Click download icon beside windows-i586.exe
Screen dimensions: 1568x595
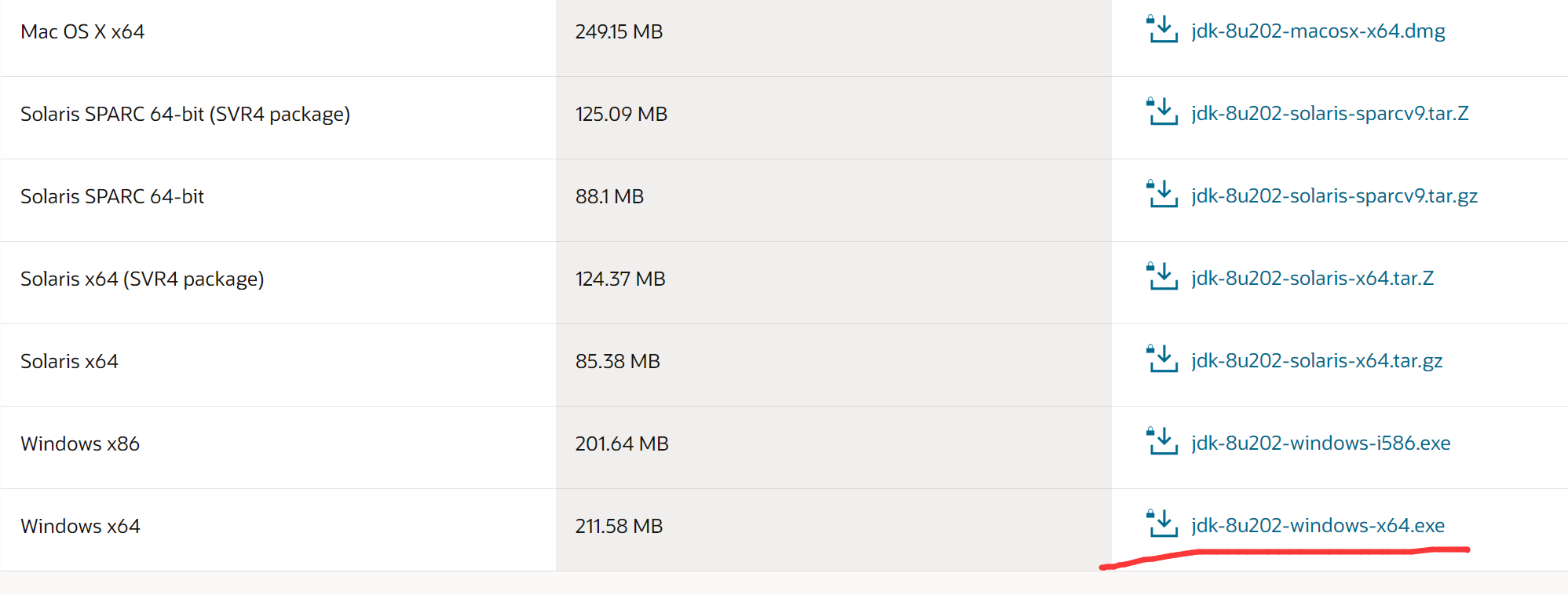click(1161, 442)
